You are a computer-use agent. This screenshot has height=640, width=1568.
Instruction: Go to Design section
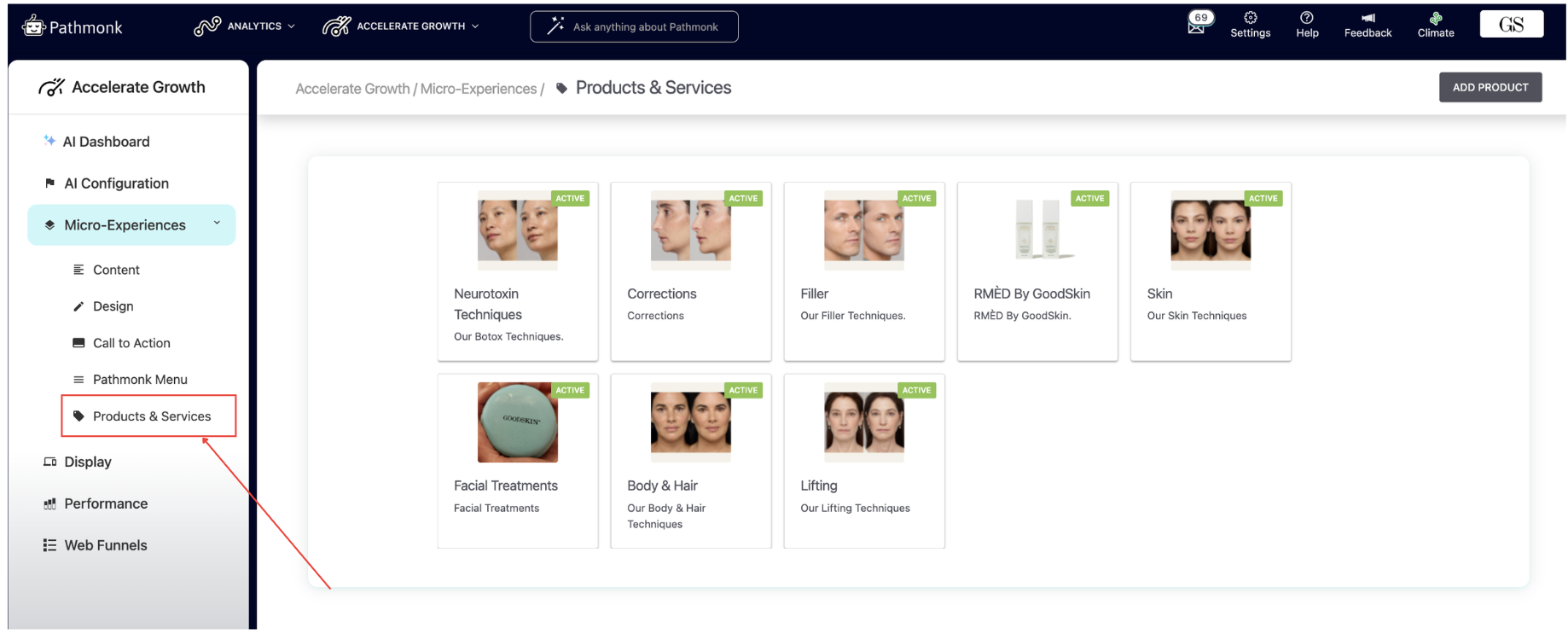(113, 306)
